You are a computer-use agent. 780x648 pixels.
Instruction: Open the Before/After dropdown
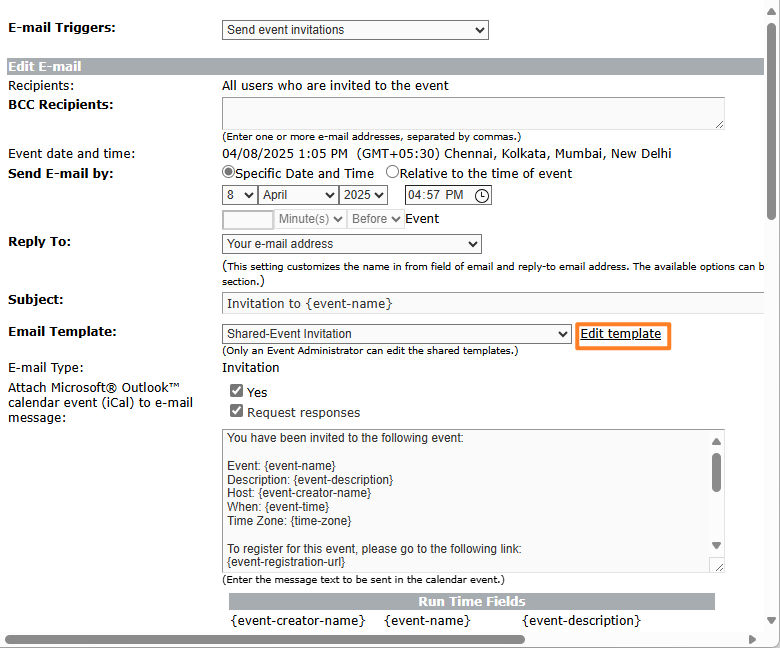point(375,219)
